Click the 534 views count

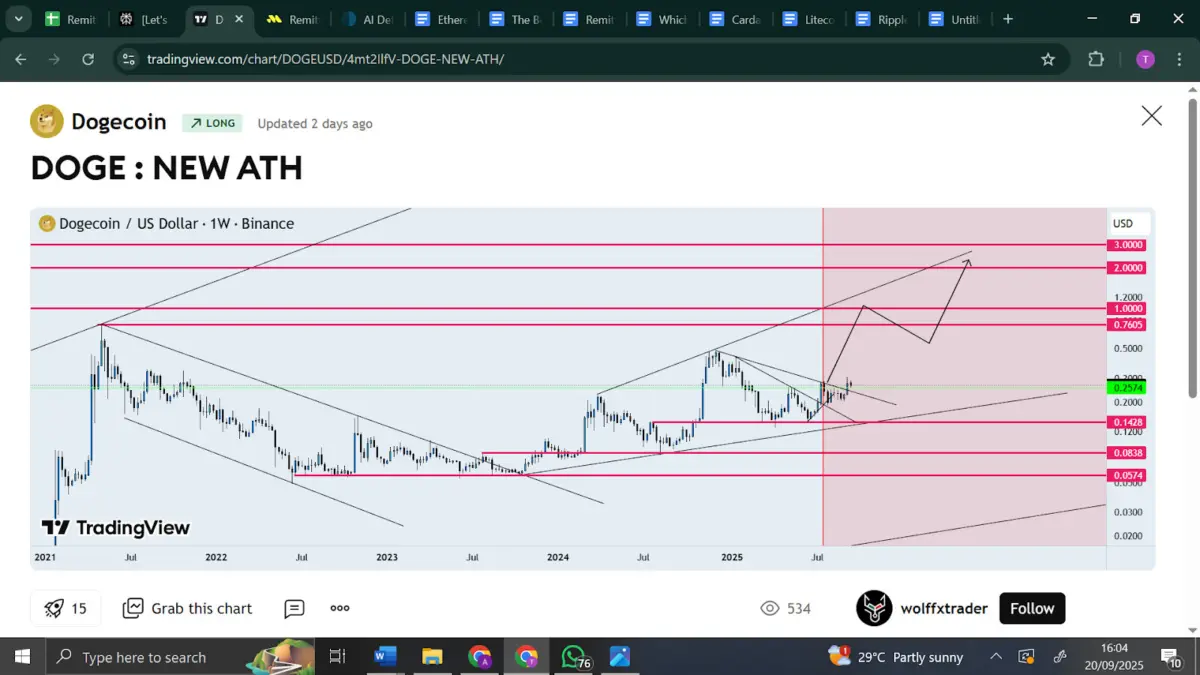(x=798, y=608)
